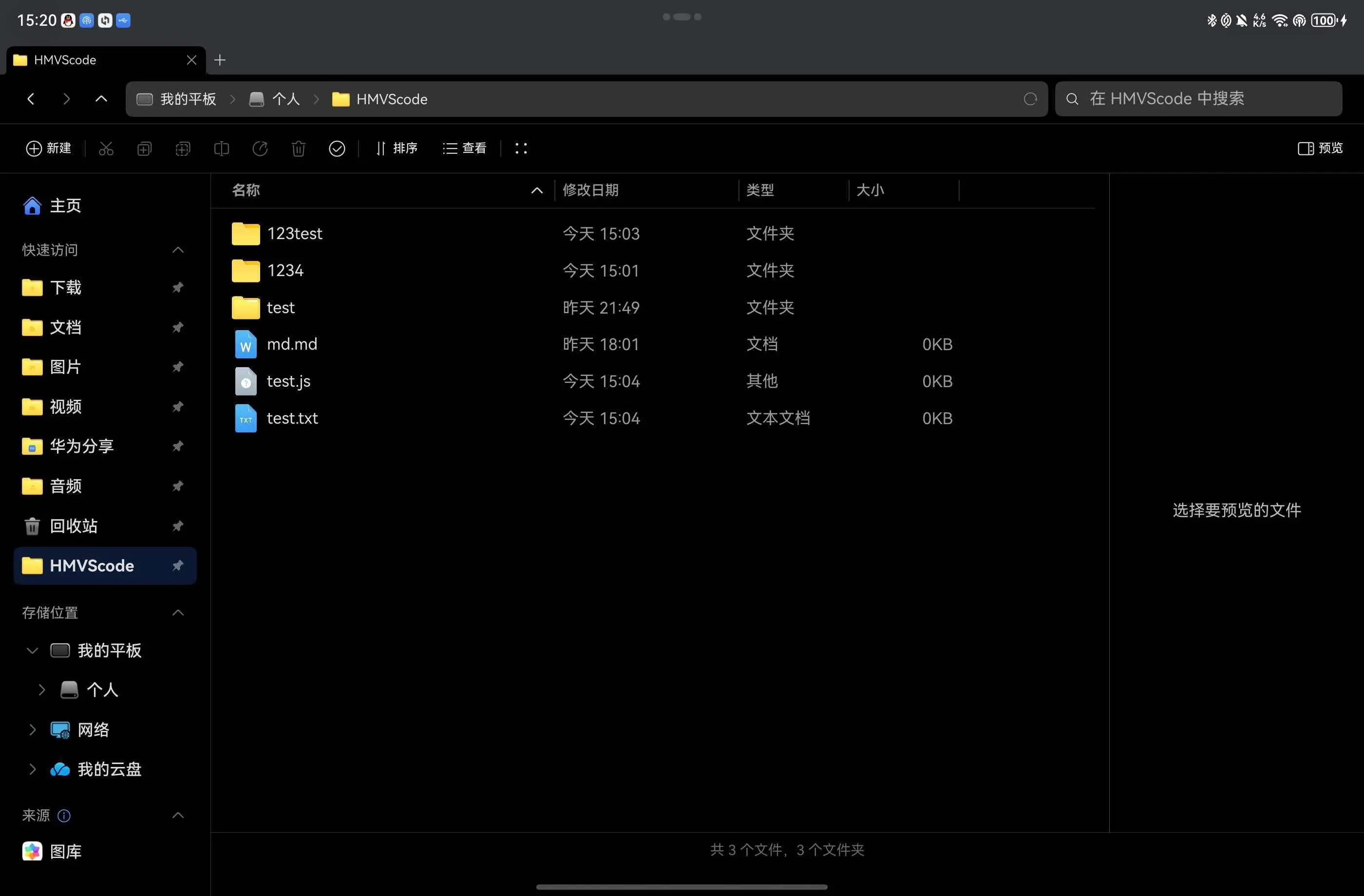Expand the 我的云盘 tree node
This screenshot has height=896, width=1364.
tap(32, 769)
